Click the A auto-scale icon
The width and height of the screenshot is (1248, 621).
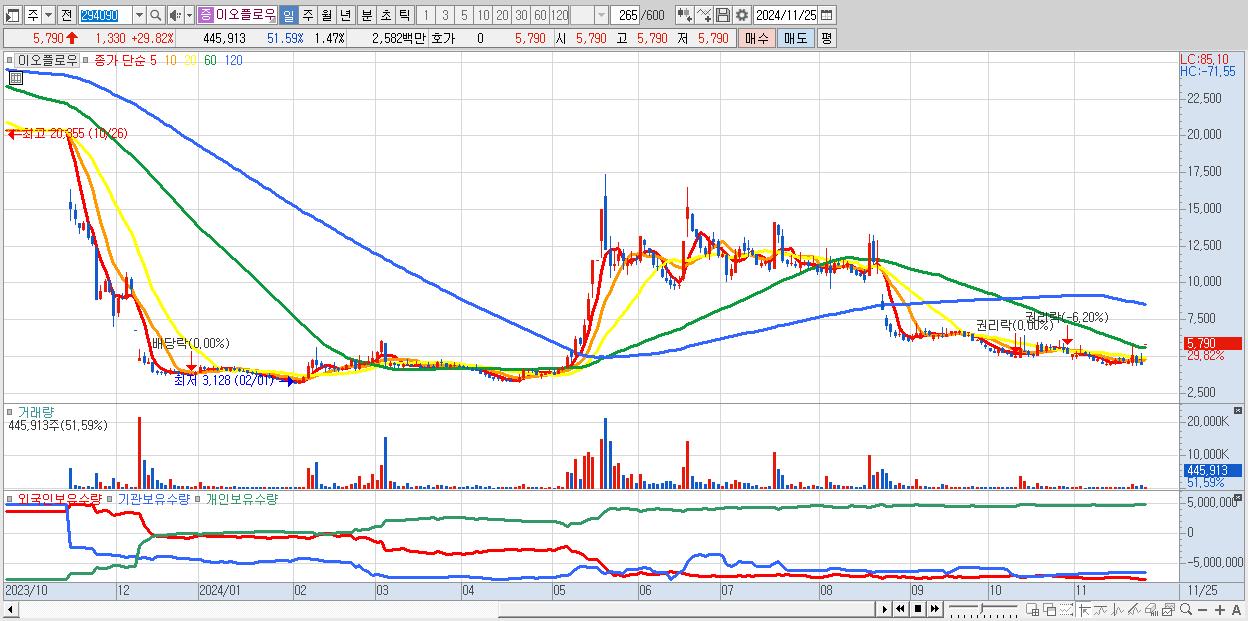tap(1236, 610)
